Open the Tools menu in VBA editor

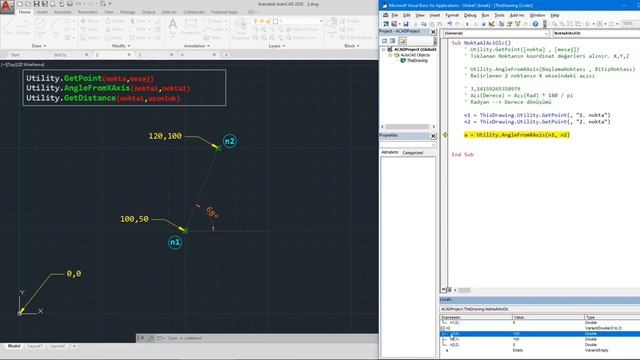click(499, 15)
